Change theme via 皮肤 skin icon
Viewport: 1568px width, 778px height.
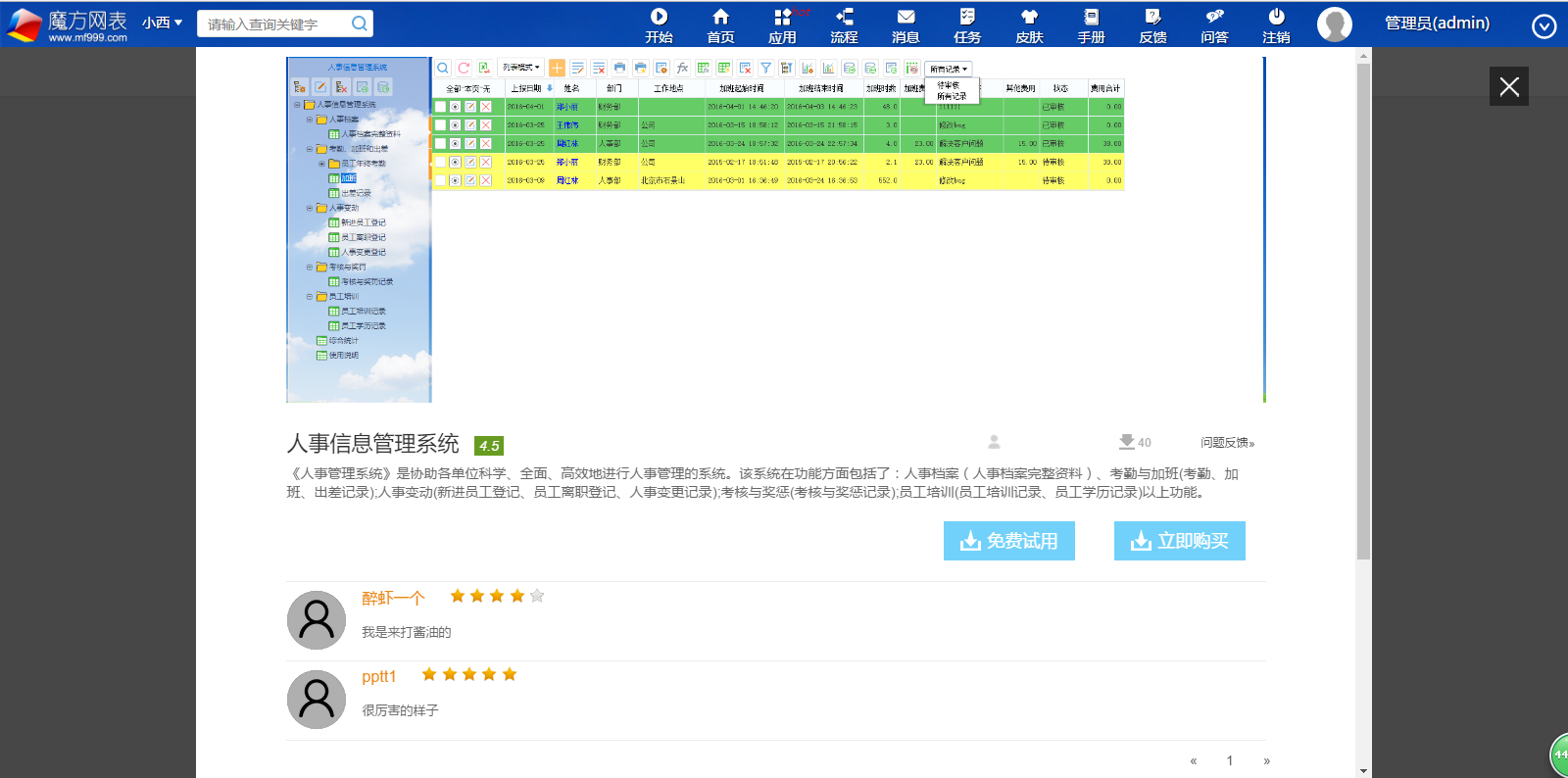(x=1029, y=25)
